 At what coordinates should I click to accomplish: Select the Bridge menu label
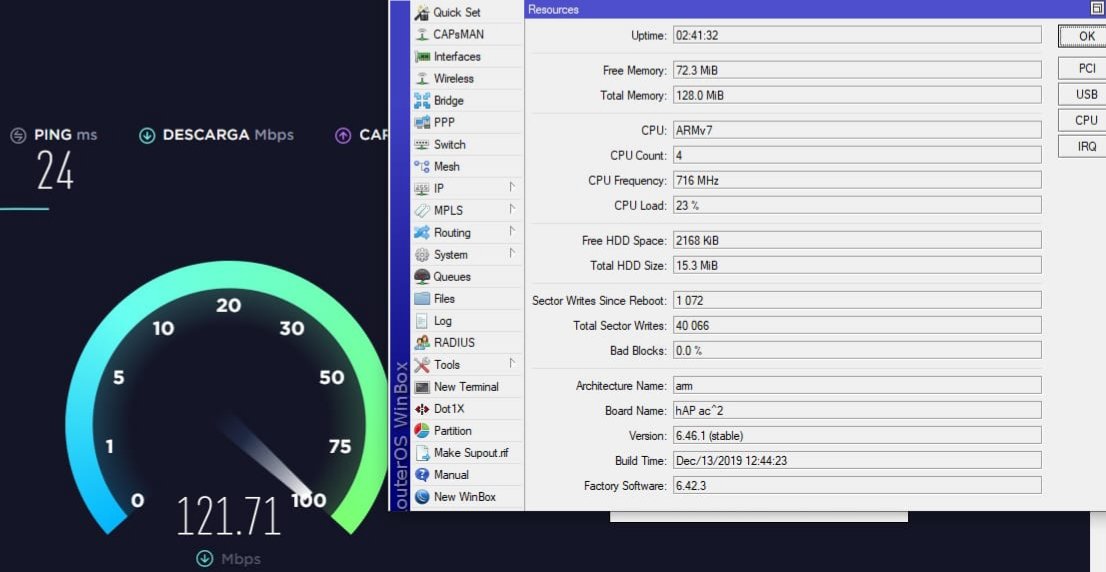pos(449,100)
